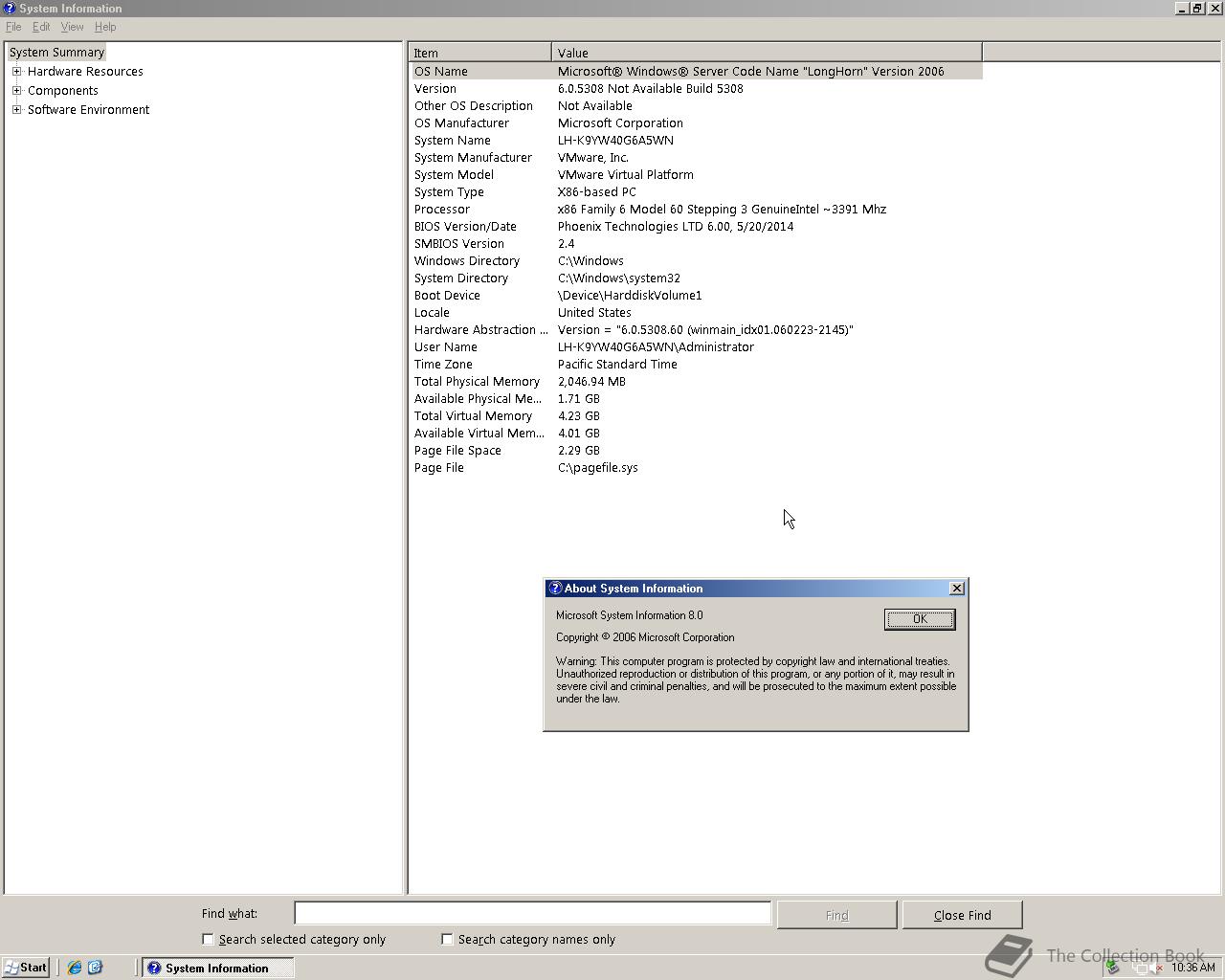
Task: Select the System Manufacturer row
Action: click(x=697, y=157)
